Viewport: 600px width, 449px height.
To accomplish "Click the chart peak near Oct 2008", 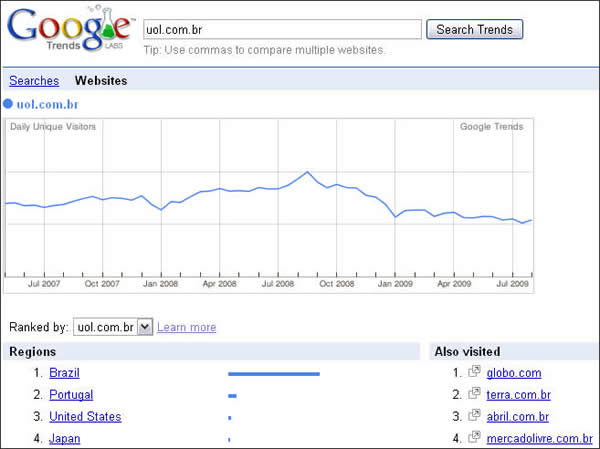I will point(307,172).
